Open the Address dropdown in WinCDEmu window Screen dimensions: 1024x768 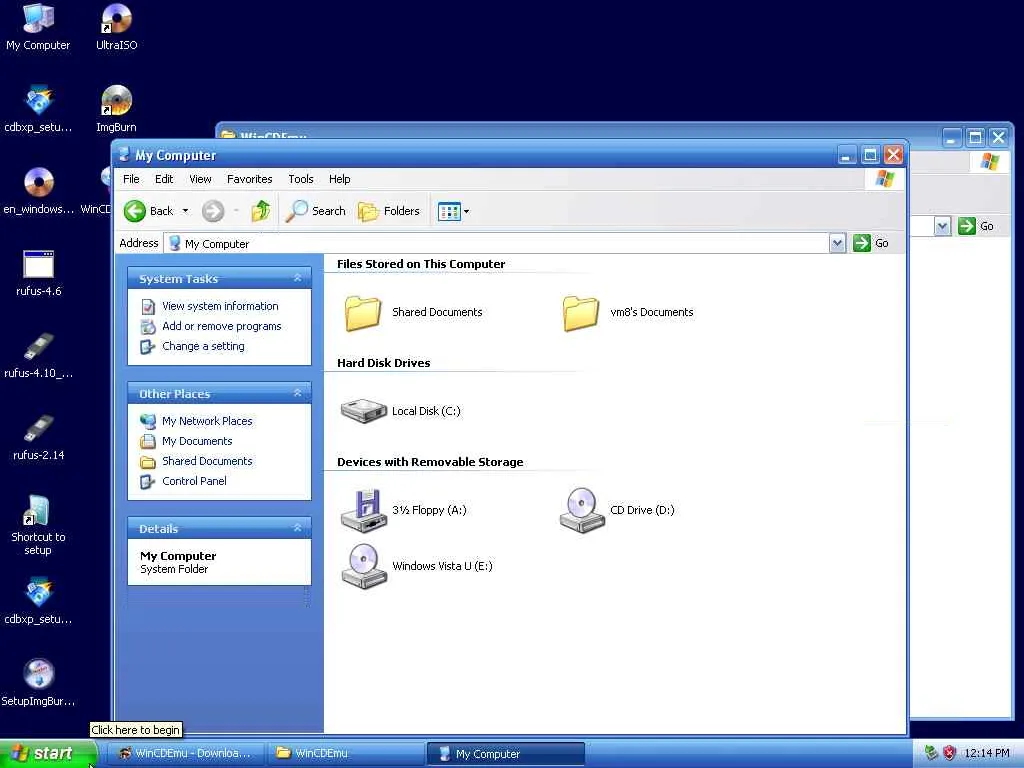pyautogui.click(x=942, y=227)
